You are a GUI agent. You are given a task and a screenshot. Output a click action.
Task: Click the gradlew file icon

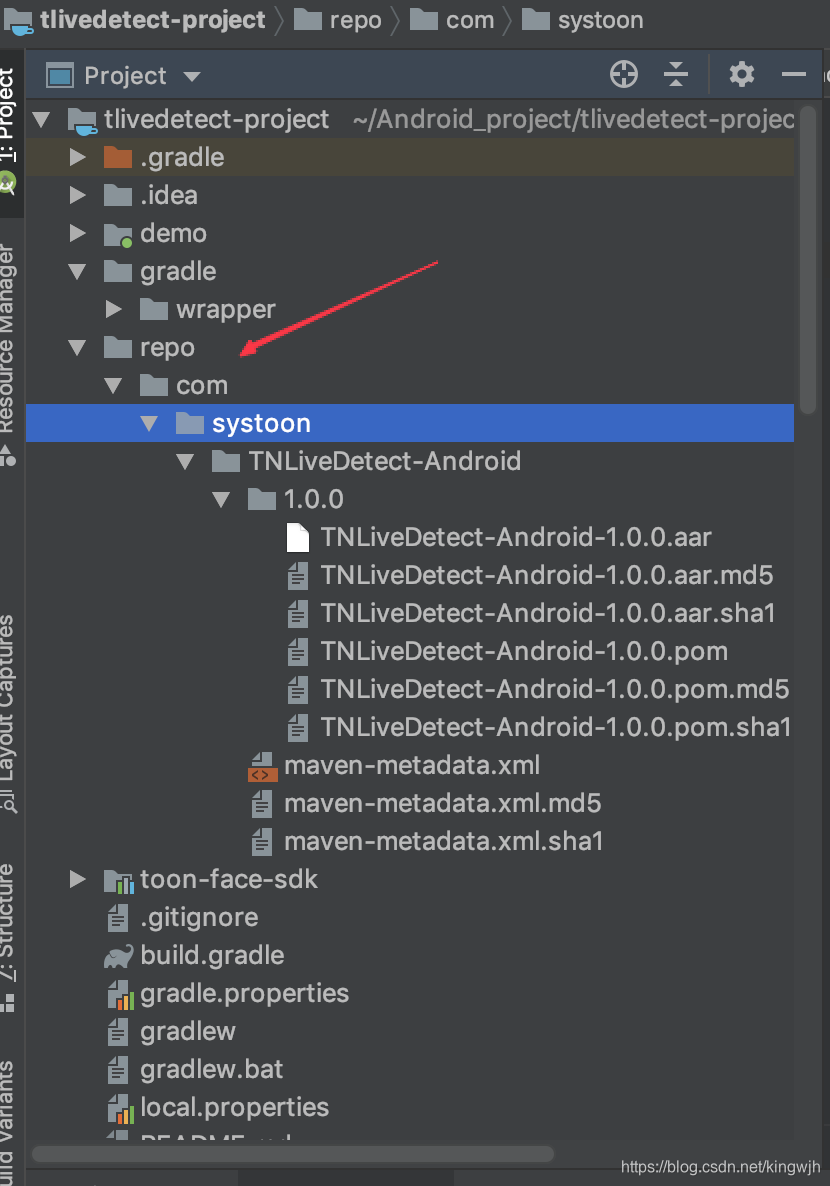coord(117,1032)
